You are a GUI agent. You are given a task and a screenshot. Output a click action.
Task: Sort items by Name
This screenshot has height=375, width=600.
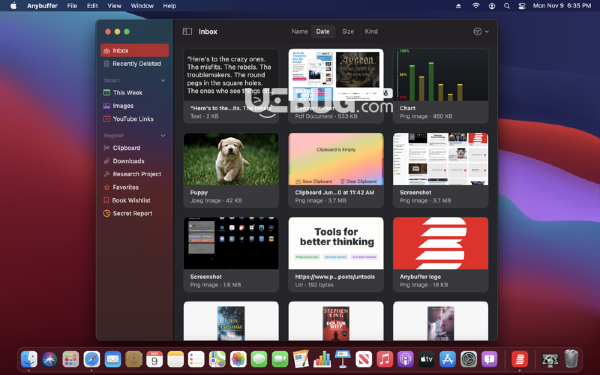click(300, 31)
